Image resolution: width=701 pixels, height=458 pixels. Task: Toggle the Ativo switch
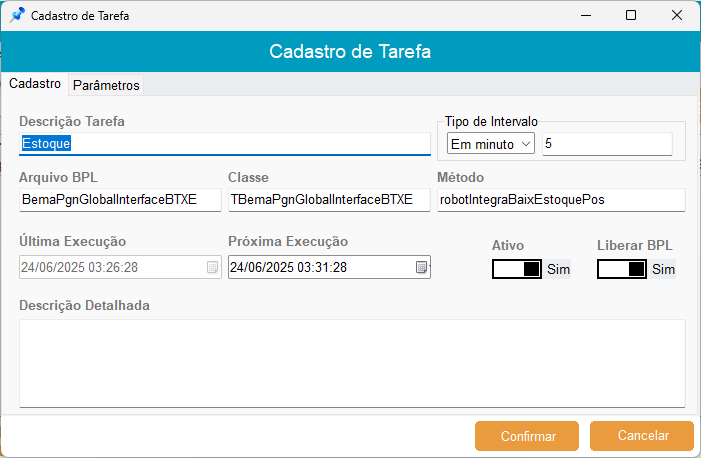pos(517,269)
